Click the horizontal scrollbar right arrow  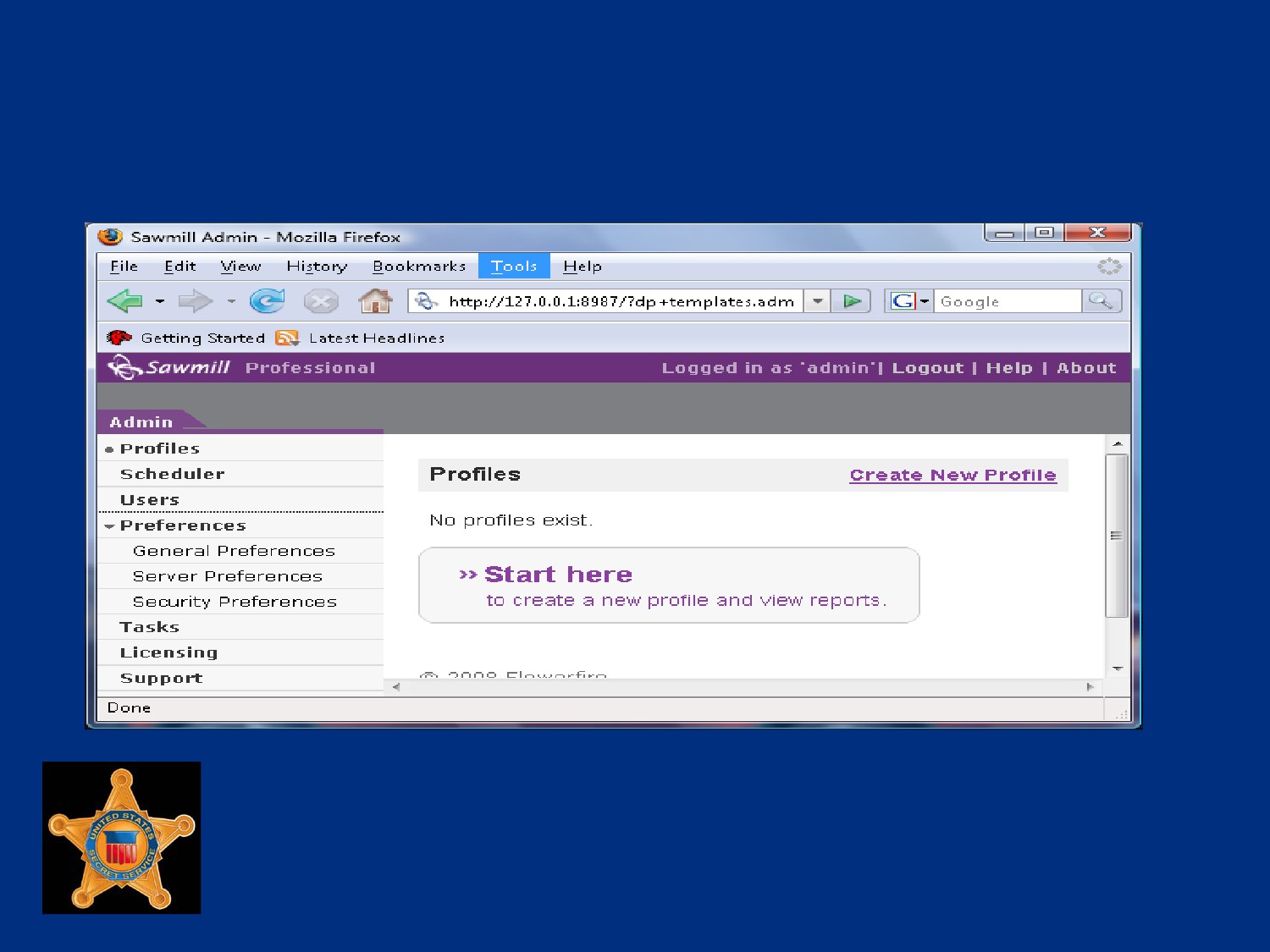tap(1091, 687)
